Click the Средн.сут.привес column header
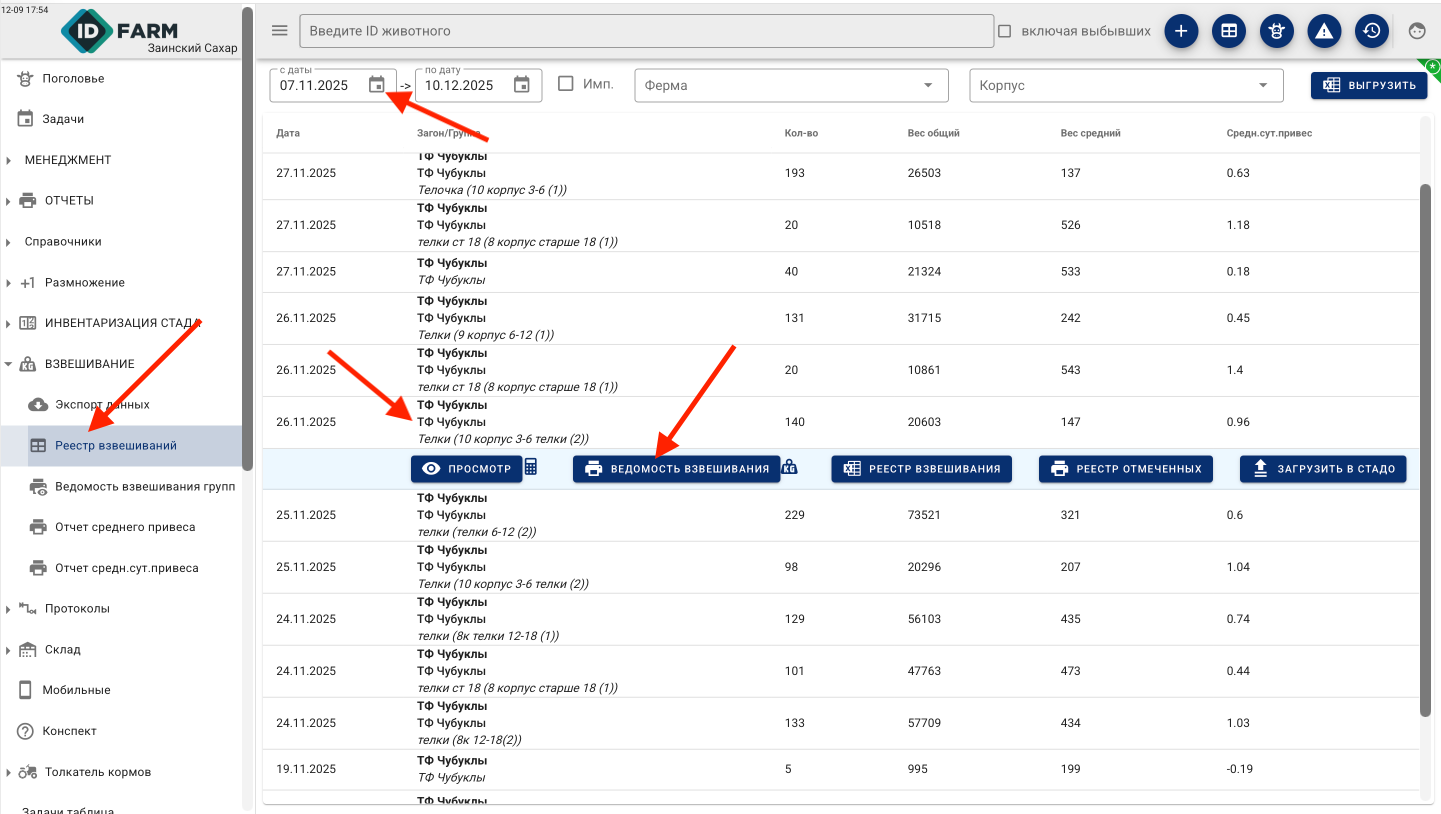 pos(1269,133)
